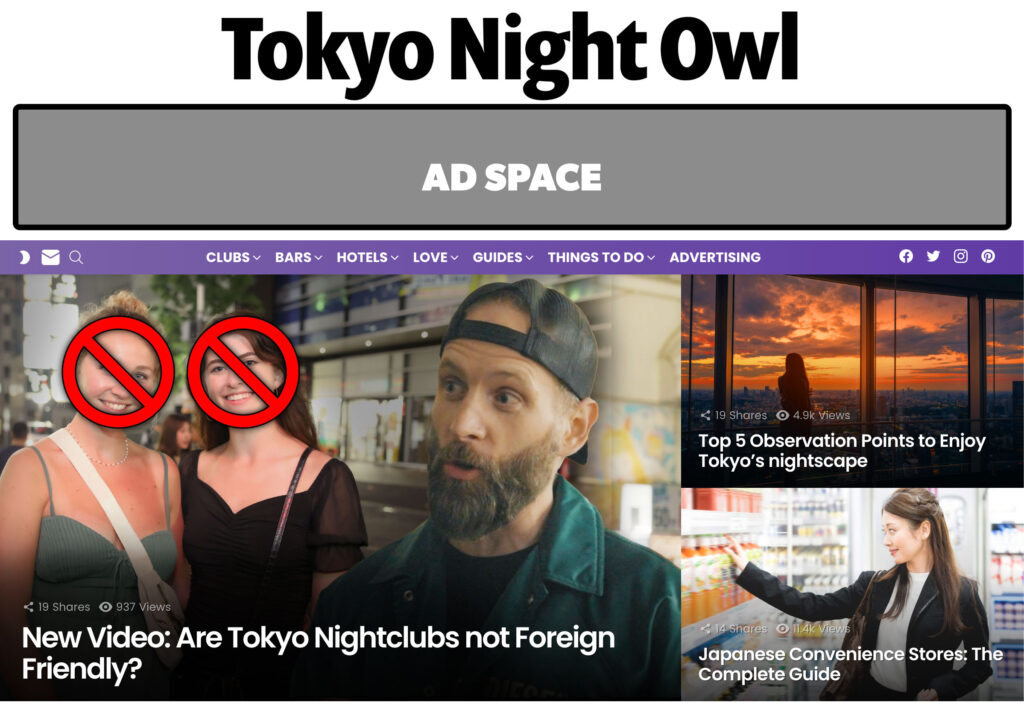This screenshot has width=1024, height=726.
Task: Expand the CLUBS dropdown menu
Action: (x=233, y=257)
